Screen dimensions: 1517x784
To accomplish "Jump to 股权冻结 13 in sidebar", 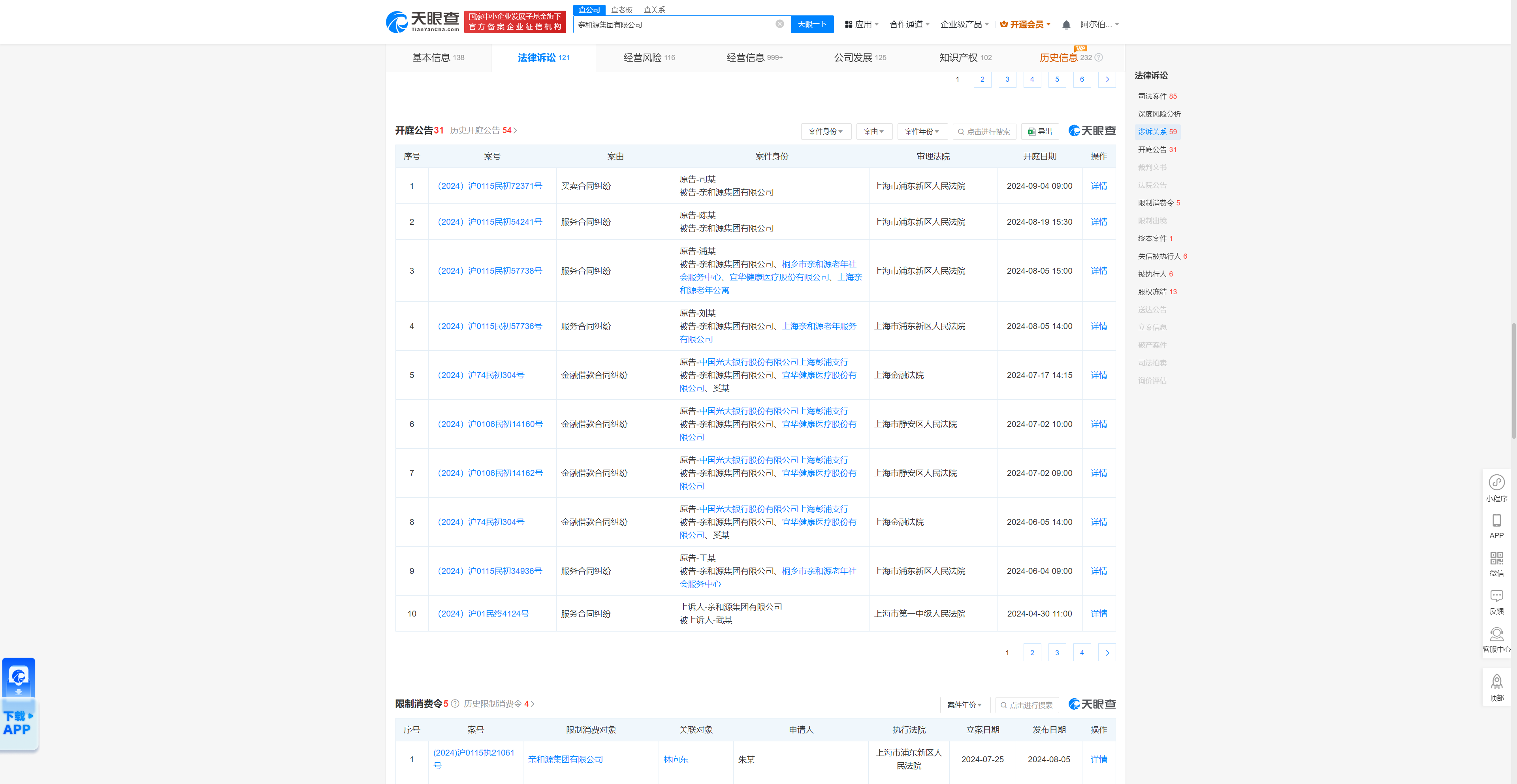I will [x=1157, y=292].
